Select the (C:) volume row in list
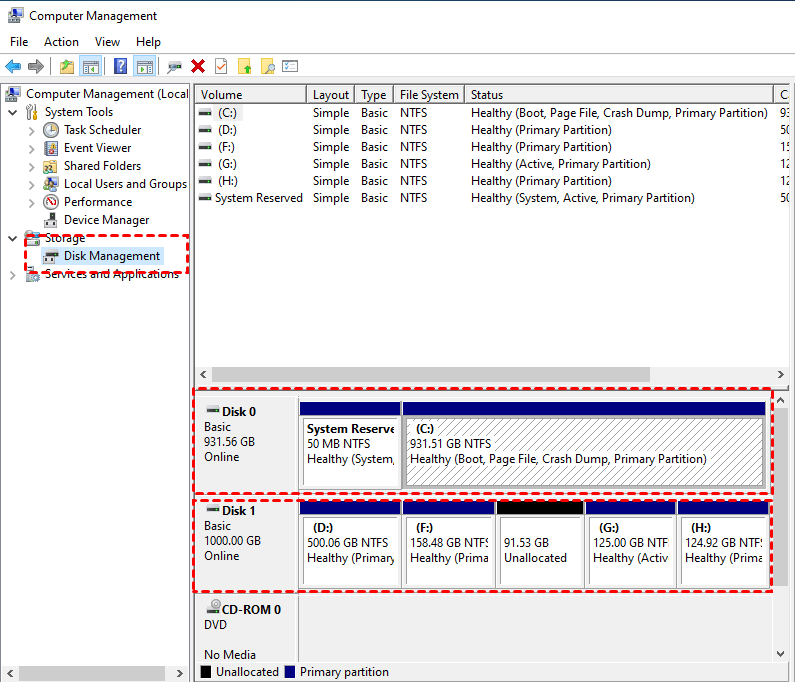The width and height of the screenshot is (795, 682). (492, 113)
